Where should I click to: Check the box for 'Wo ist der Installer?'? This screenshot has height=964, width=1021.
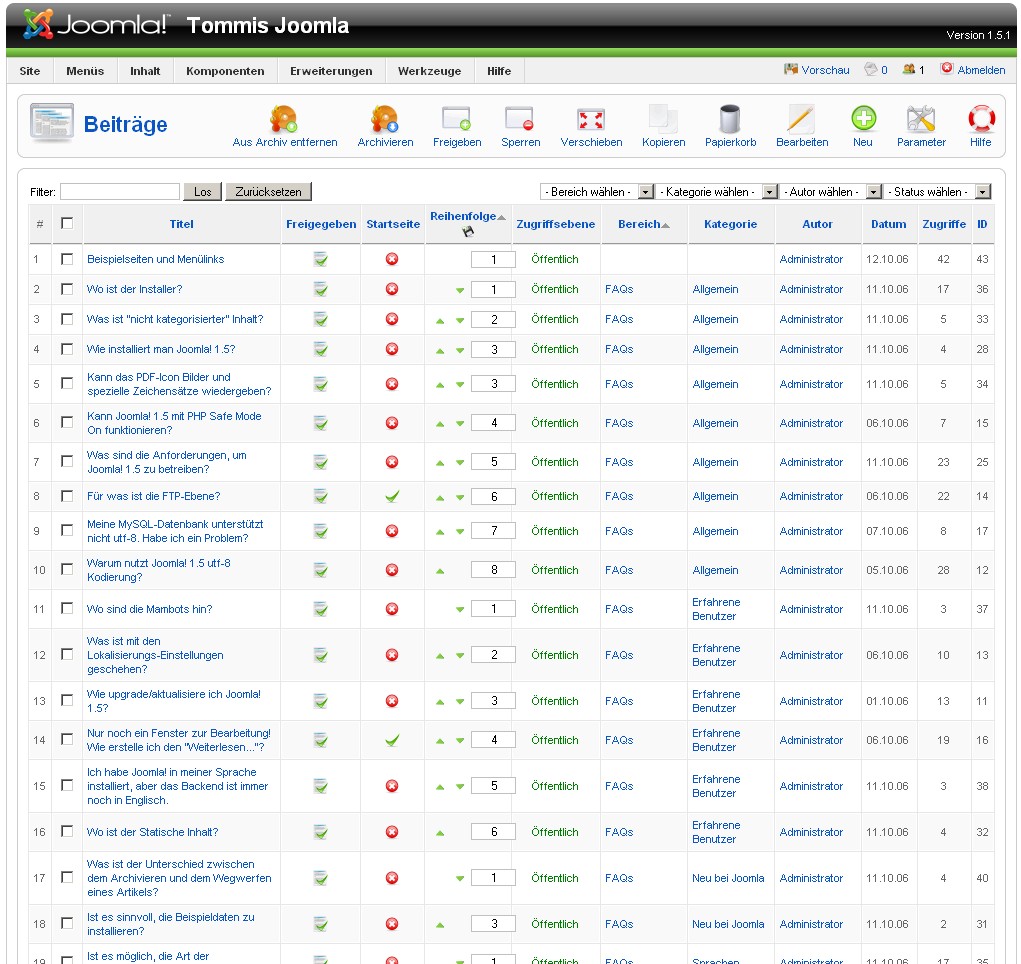pyautogui.click(x=67, y=289)
